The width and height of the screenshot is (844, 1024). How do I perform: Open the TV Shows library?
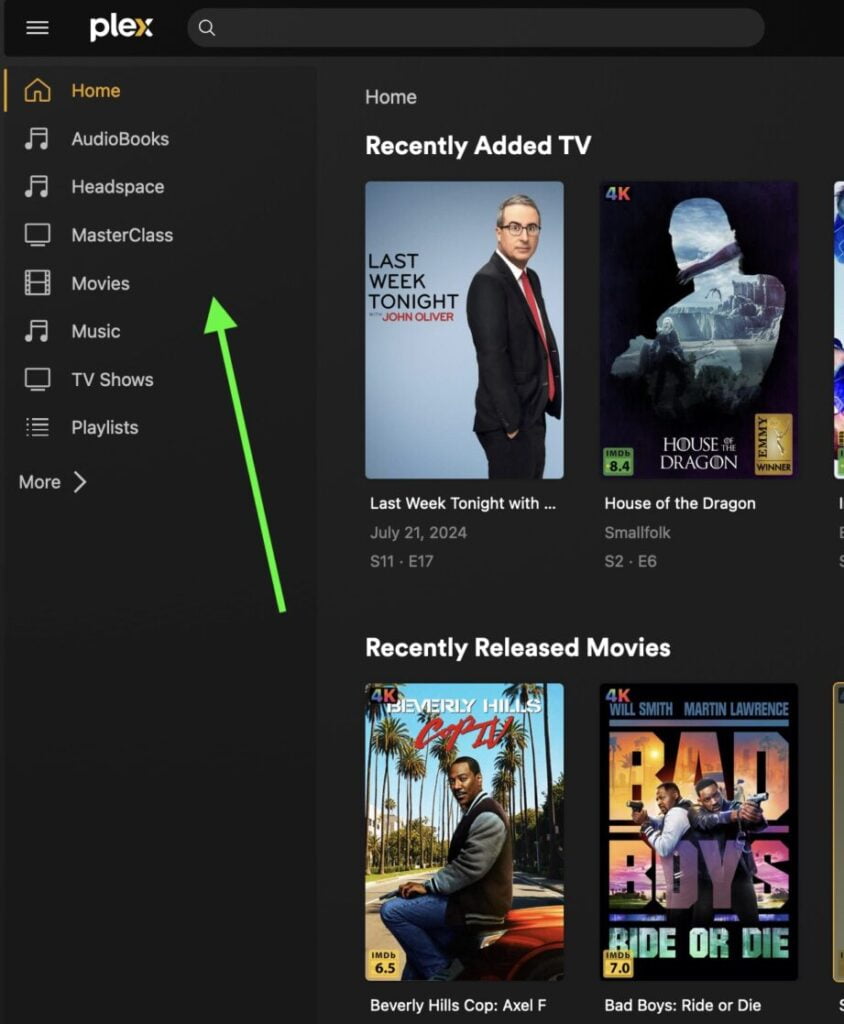coord(112,379)
